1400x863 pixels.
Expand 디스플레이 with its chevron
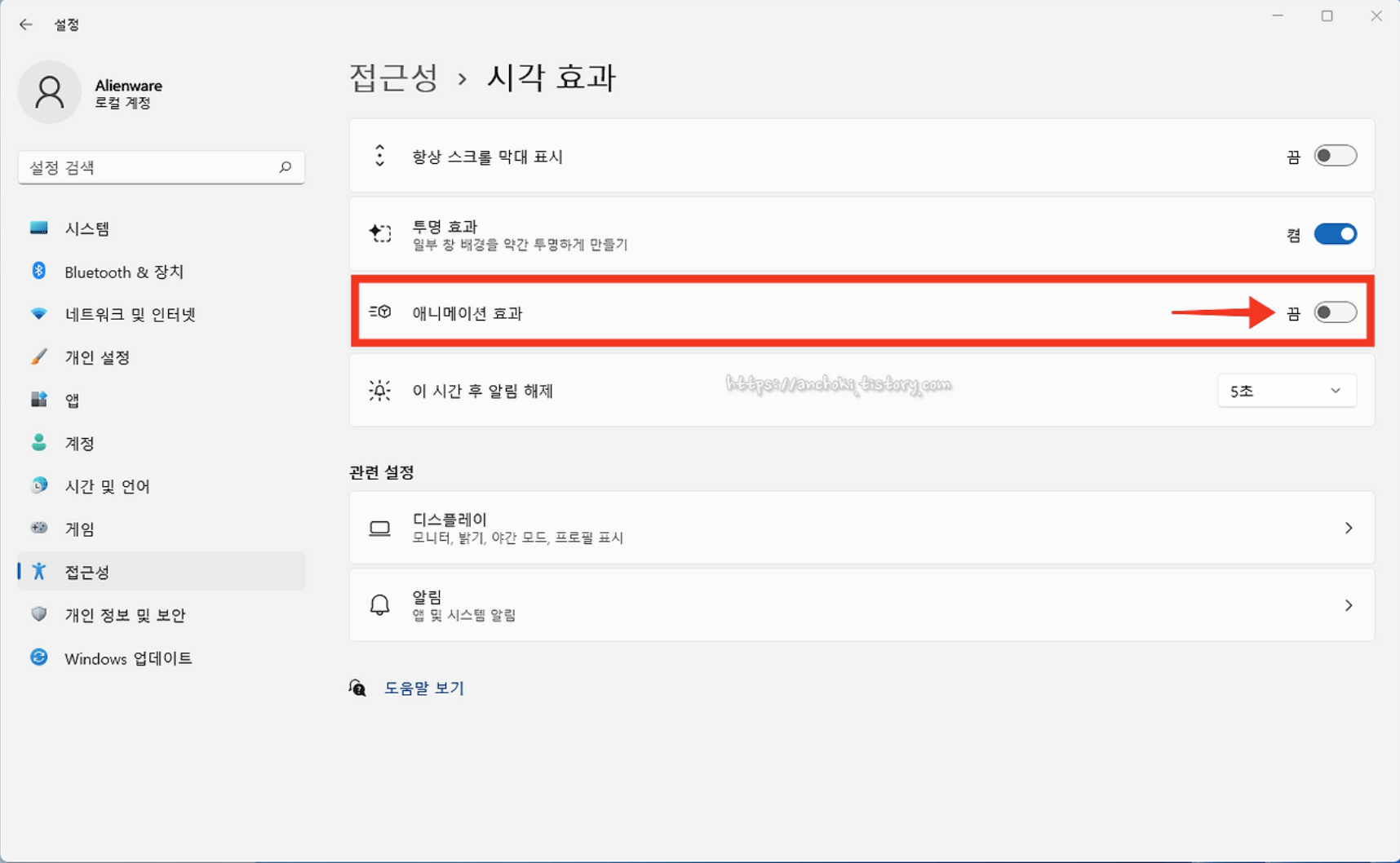(x=1349, y=528)
